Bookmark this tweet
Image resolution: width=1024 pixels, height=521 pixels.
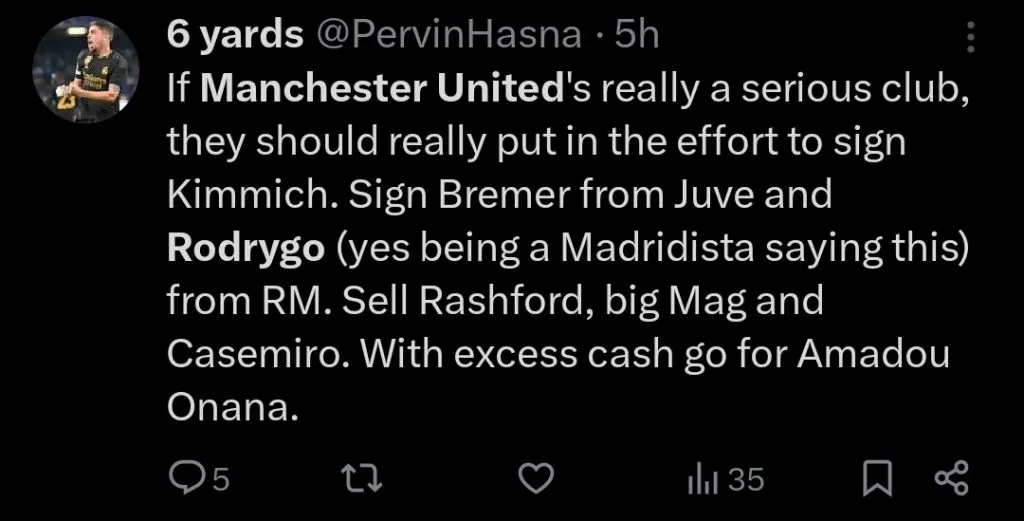point(877,480)
